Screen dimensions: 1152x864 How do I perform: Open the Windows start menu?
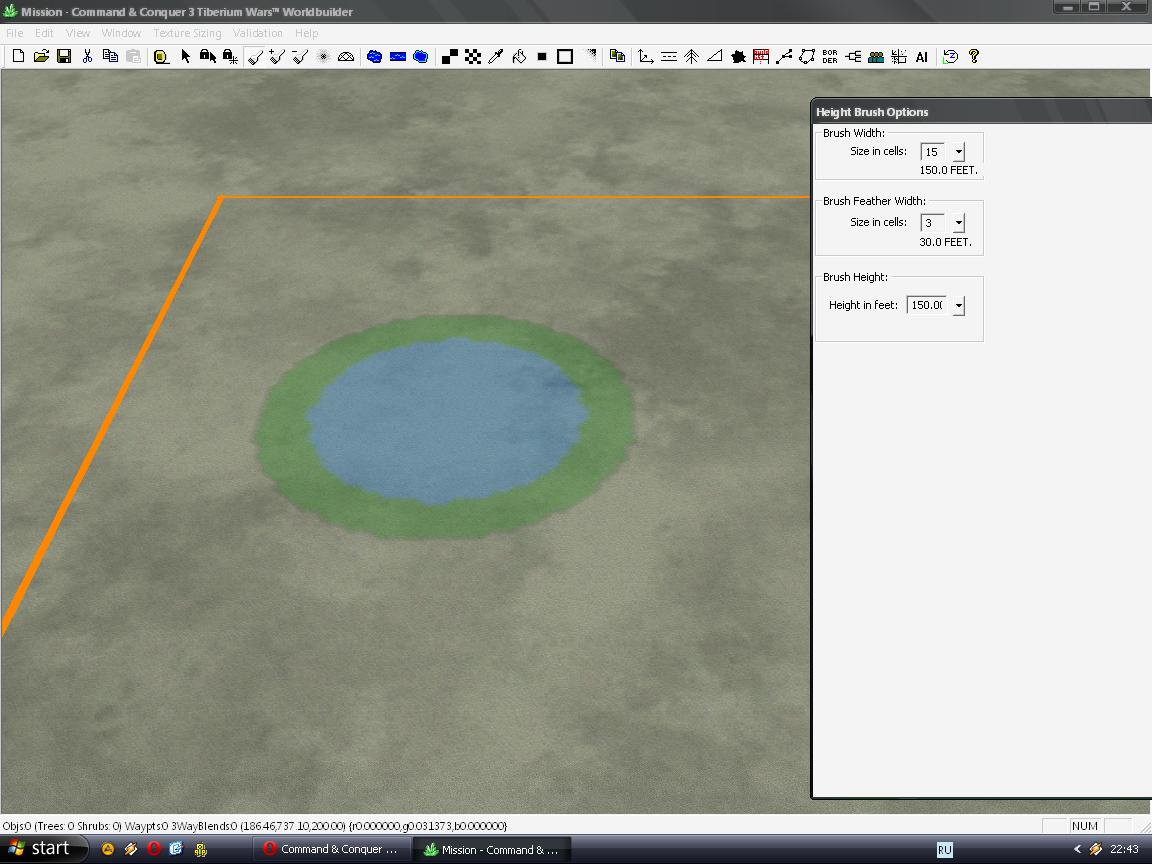click(43, 849)
